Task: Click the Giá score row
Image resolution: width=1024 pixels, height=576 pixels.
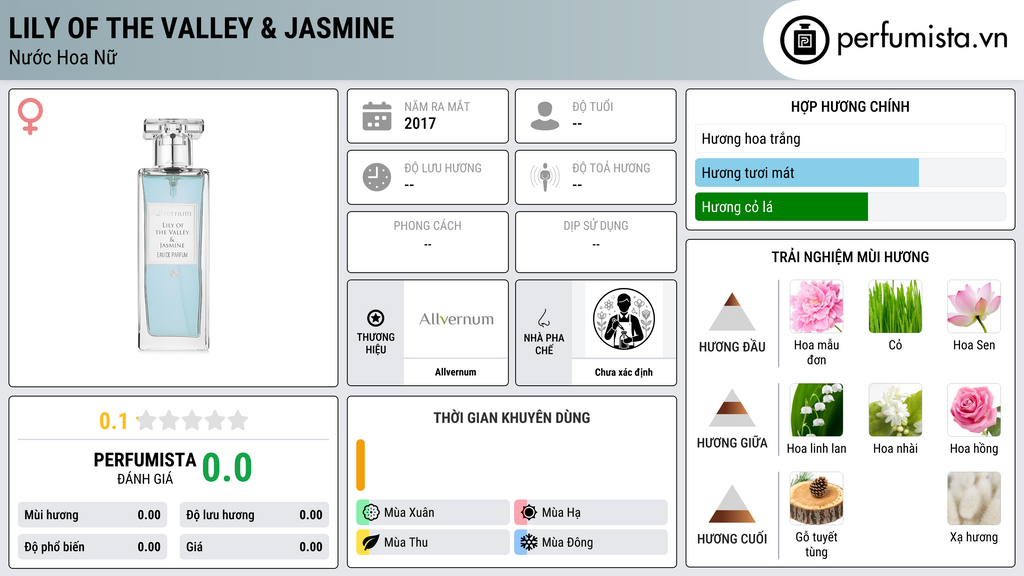Action: tap(254, 547)
